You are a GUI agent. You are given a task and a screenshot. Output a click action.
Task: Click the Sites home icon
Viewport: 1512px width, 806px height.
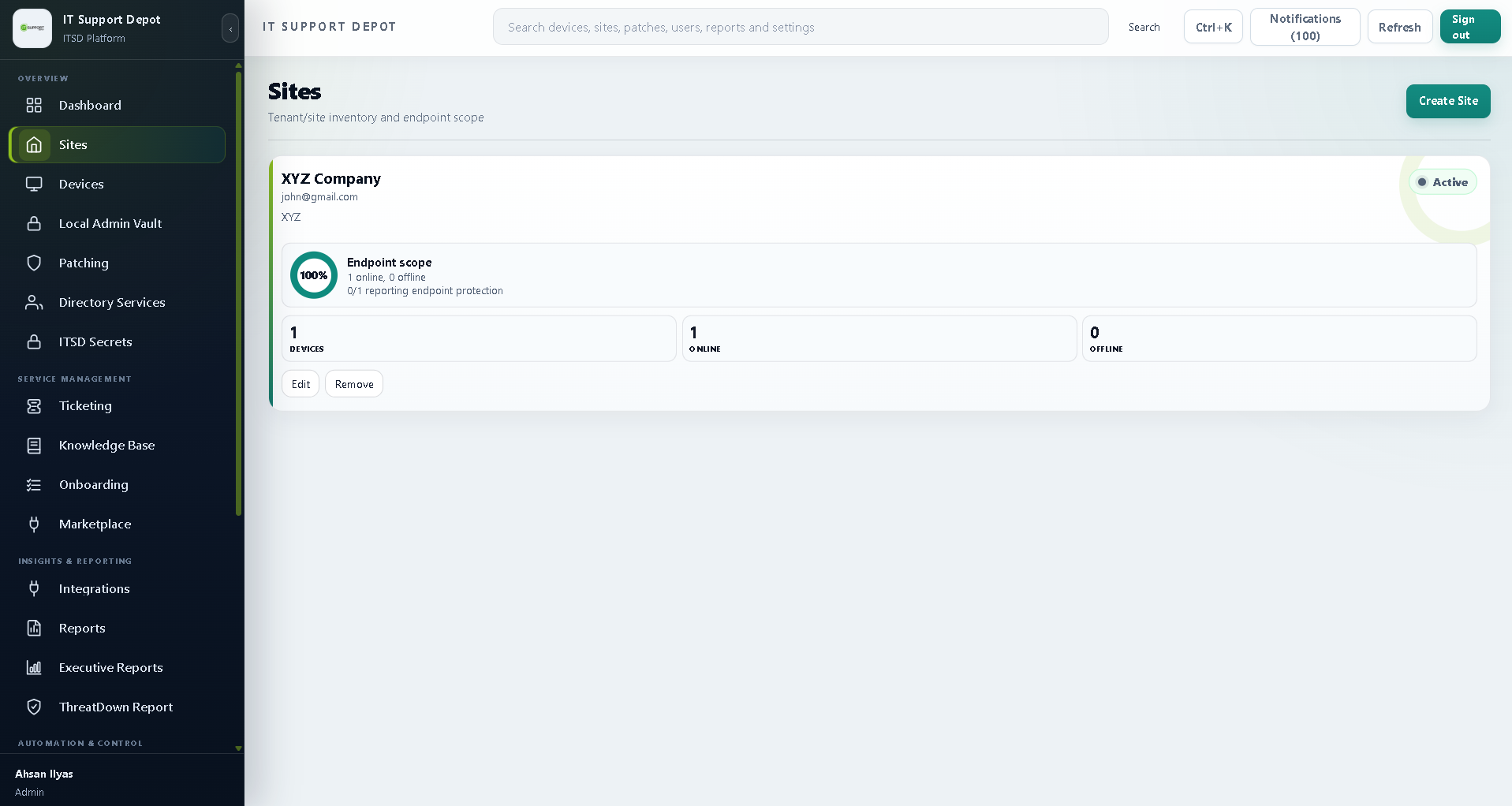click(34, 144)
